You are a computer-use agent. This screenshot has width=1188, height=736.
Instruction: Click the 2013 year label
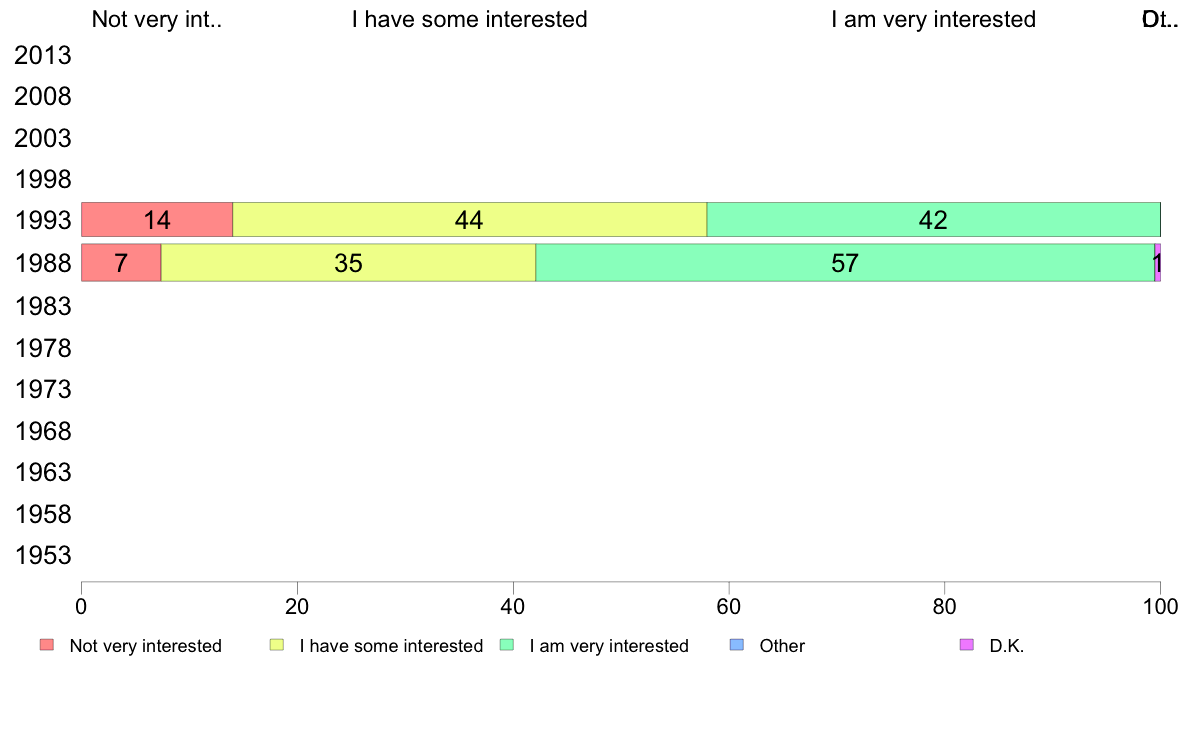42,55
